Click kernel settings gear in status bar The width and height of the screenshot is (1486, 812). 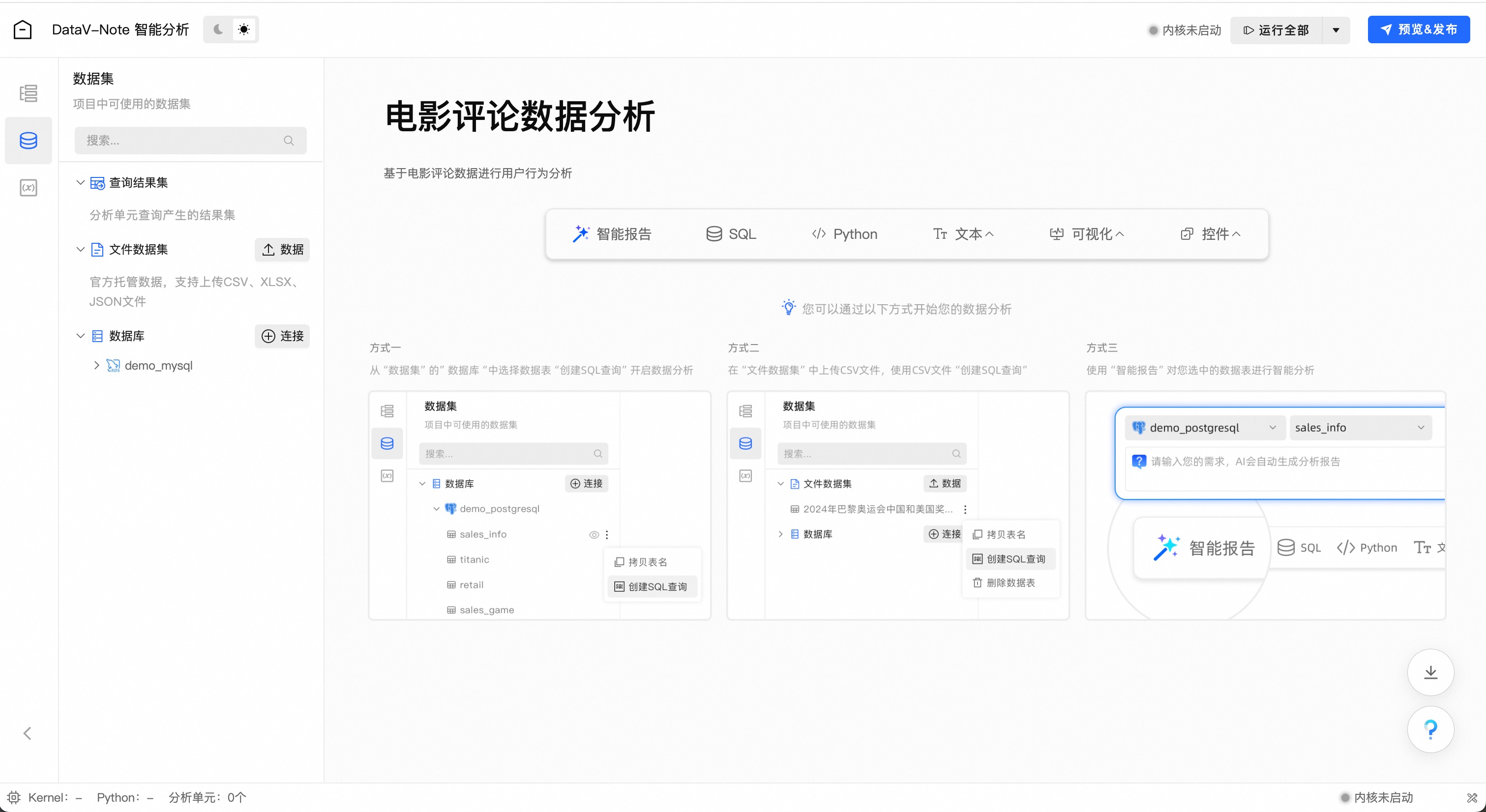coord(14,797)
